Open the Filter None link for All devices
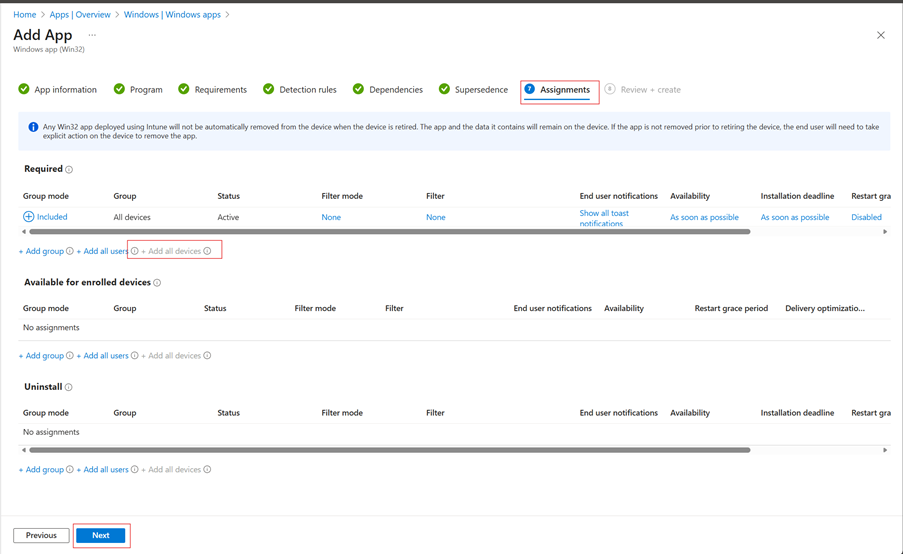This screenshot has width=903, height=554. tap(436, 217)
